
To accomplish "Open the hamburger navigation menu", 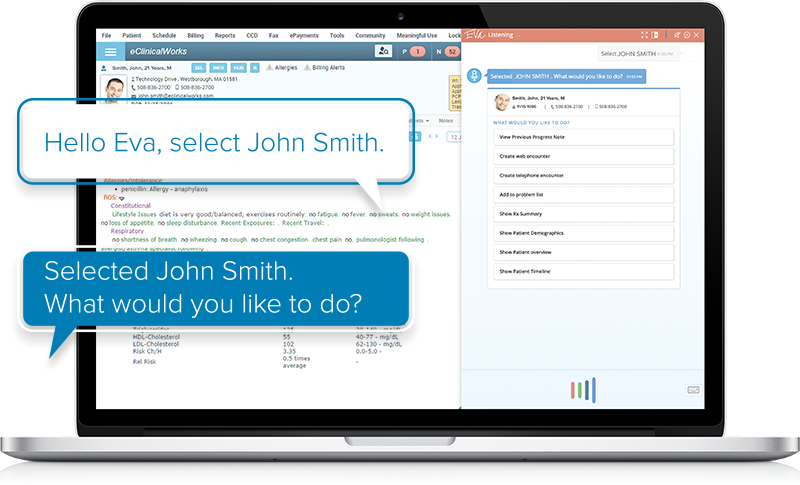I will point(110,52).
